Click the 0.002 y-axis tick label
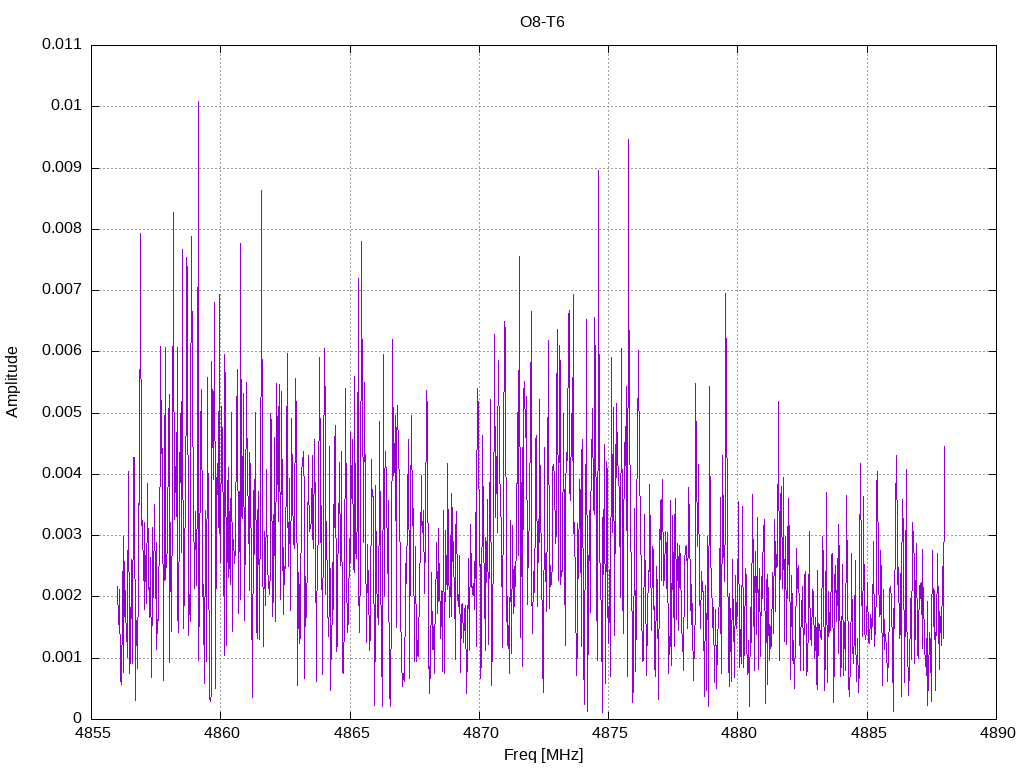This screenshot has width=1024, height=768. click(62, 596)
